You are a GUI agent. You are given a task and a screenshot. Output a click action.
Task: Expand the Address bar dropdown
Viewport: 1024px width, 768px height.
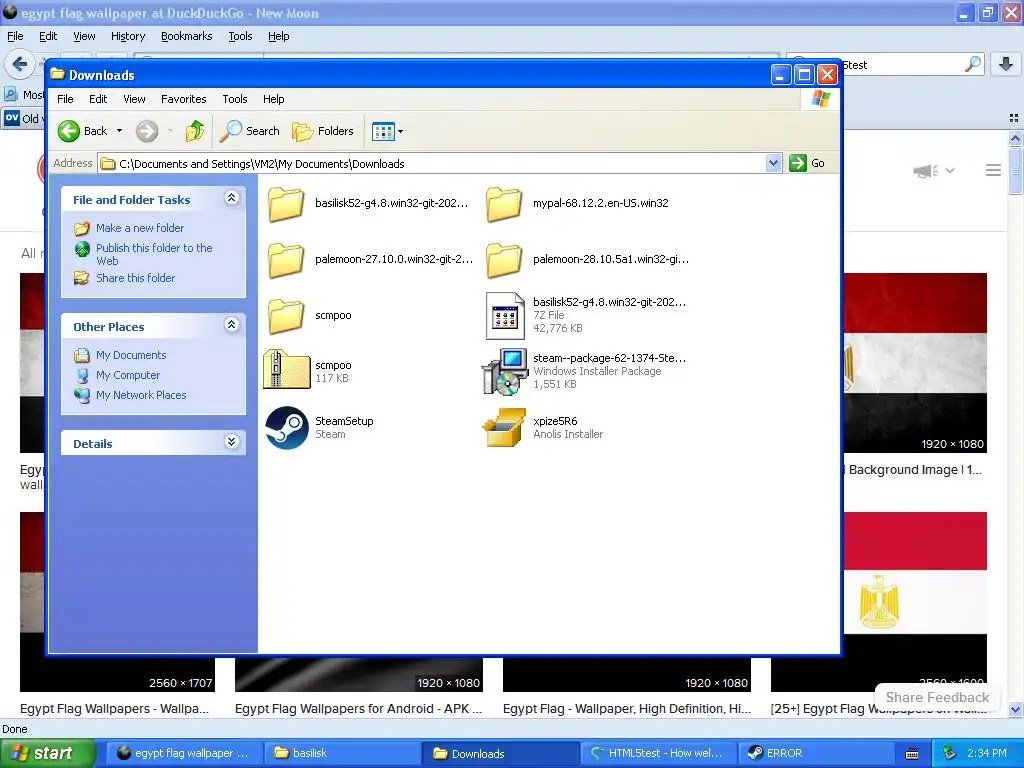(x=773, y=163)
